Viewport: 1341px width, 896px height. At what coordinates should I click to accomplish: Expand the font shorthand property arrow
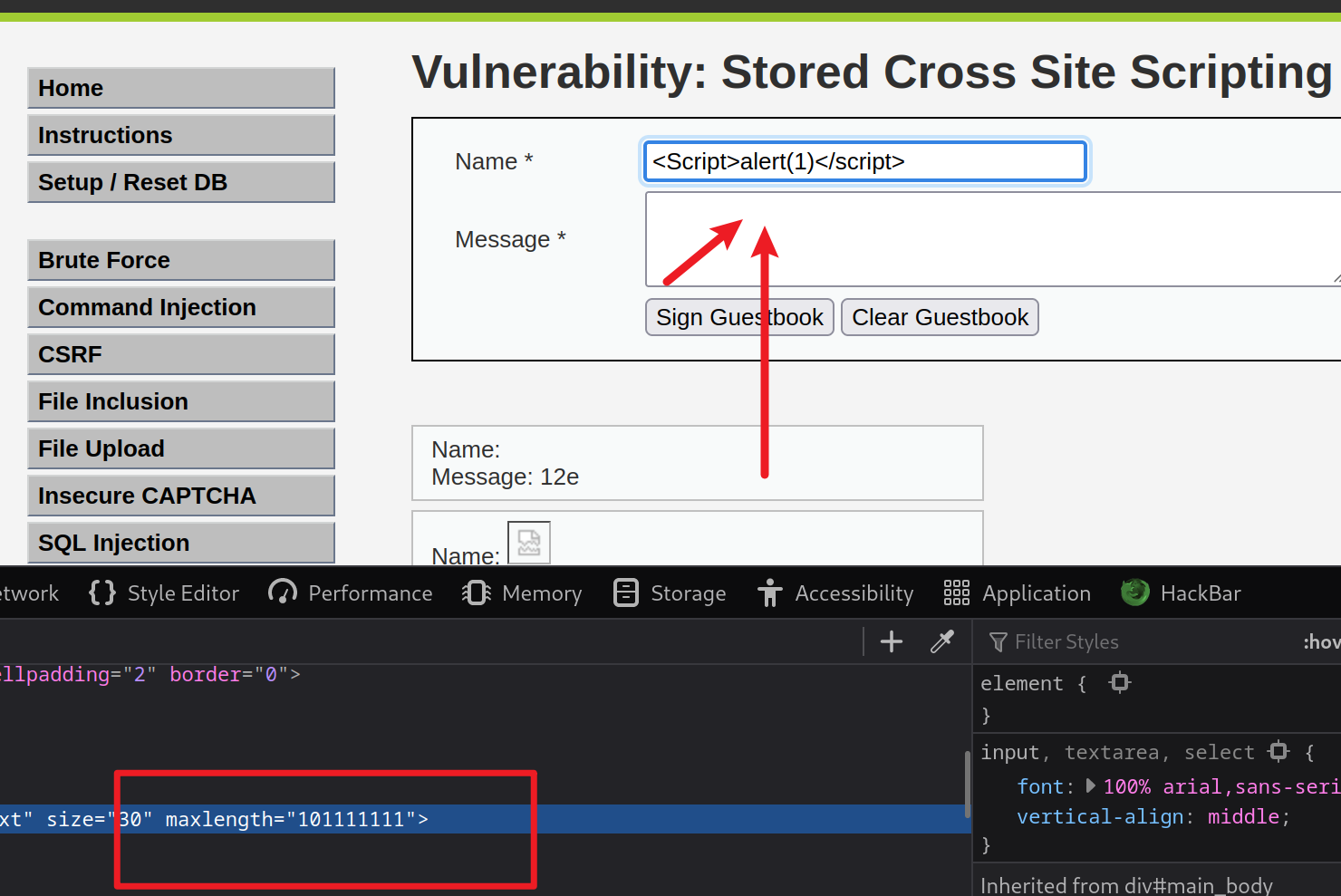click(1091, 785)
